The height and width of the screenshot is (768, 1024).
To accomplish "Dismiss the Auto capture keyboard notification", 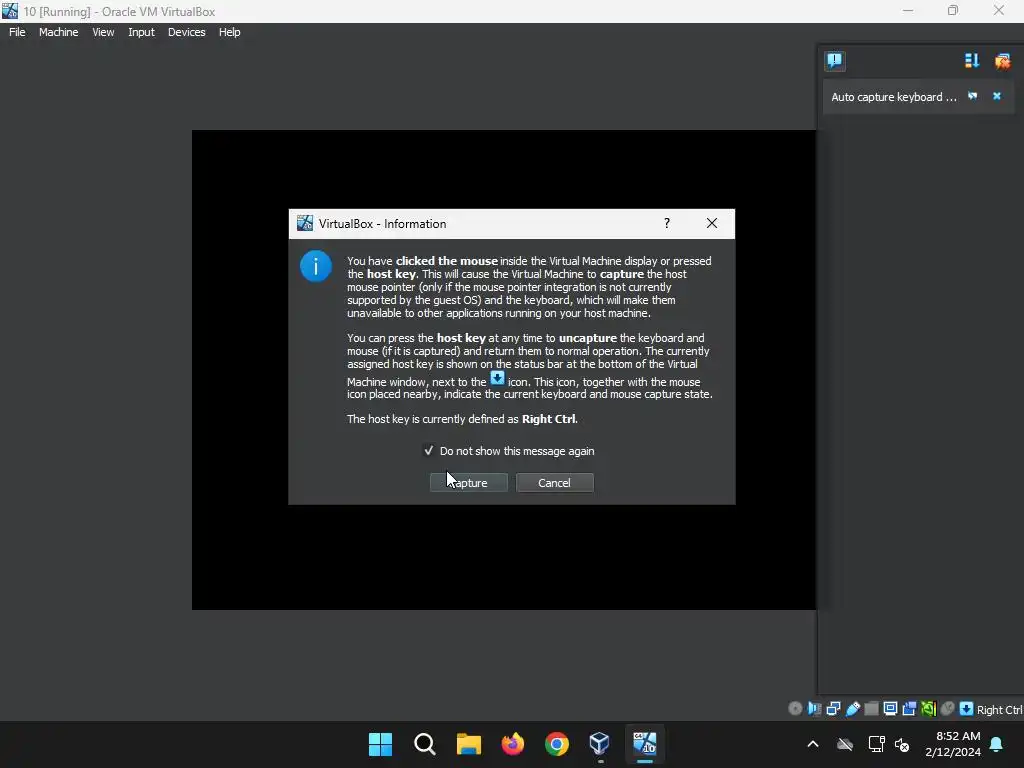I will pos(997,96).
